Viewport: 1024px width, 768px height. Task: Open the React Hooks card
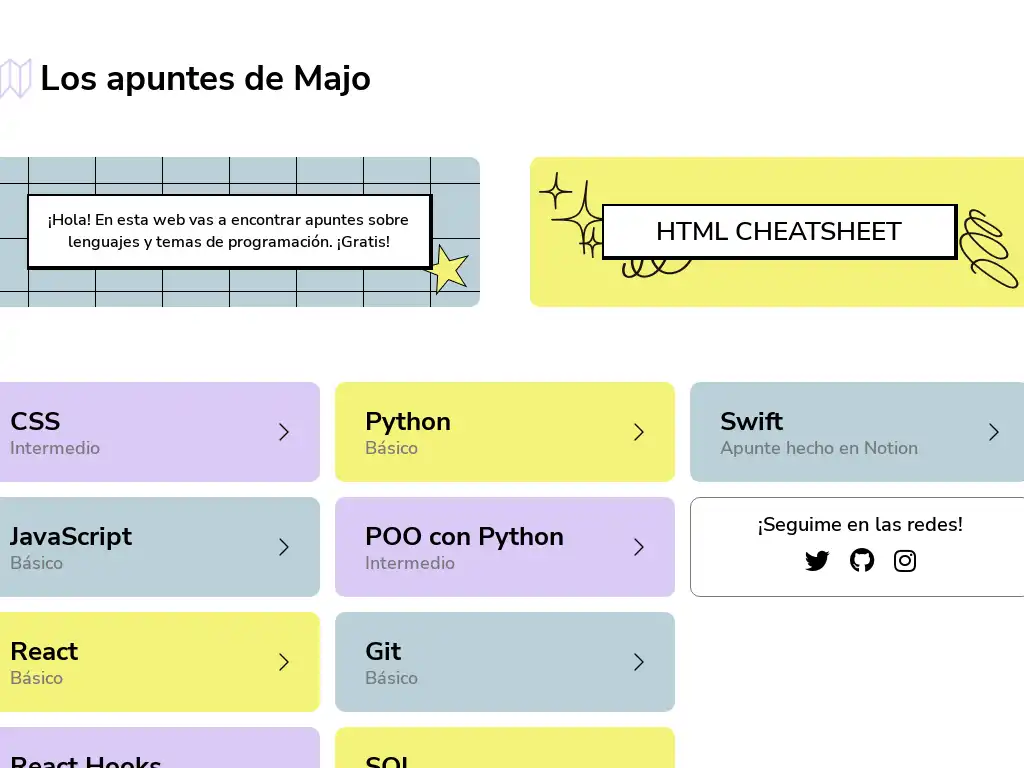click(159, 748)
